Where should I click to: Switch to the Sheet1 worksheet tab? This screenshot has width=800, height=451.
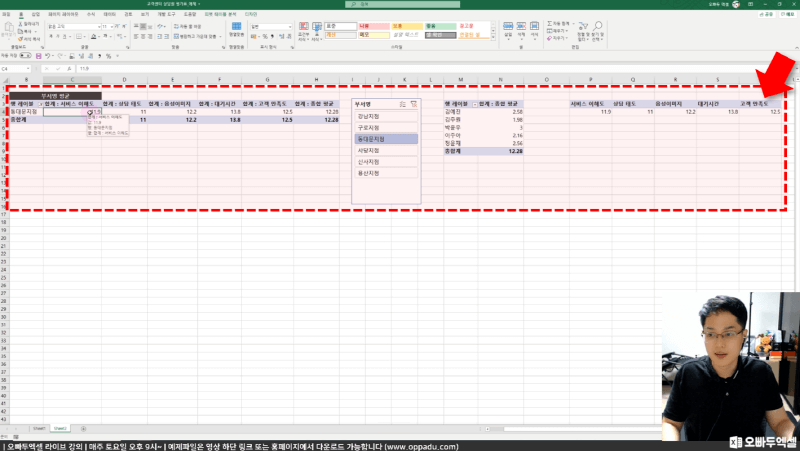(x=38, y=426)
